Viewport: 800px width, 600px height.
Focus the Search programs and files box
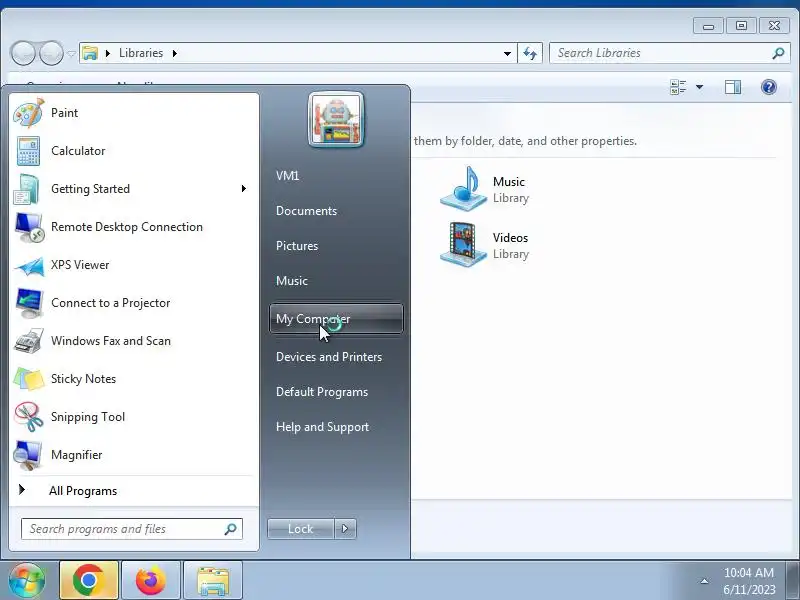(x=132, y=529)
